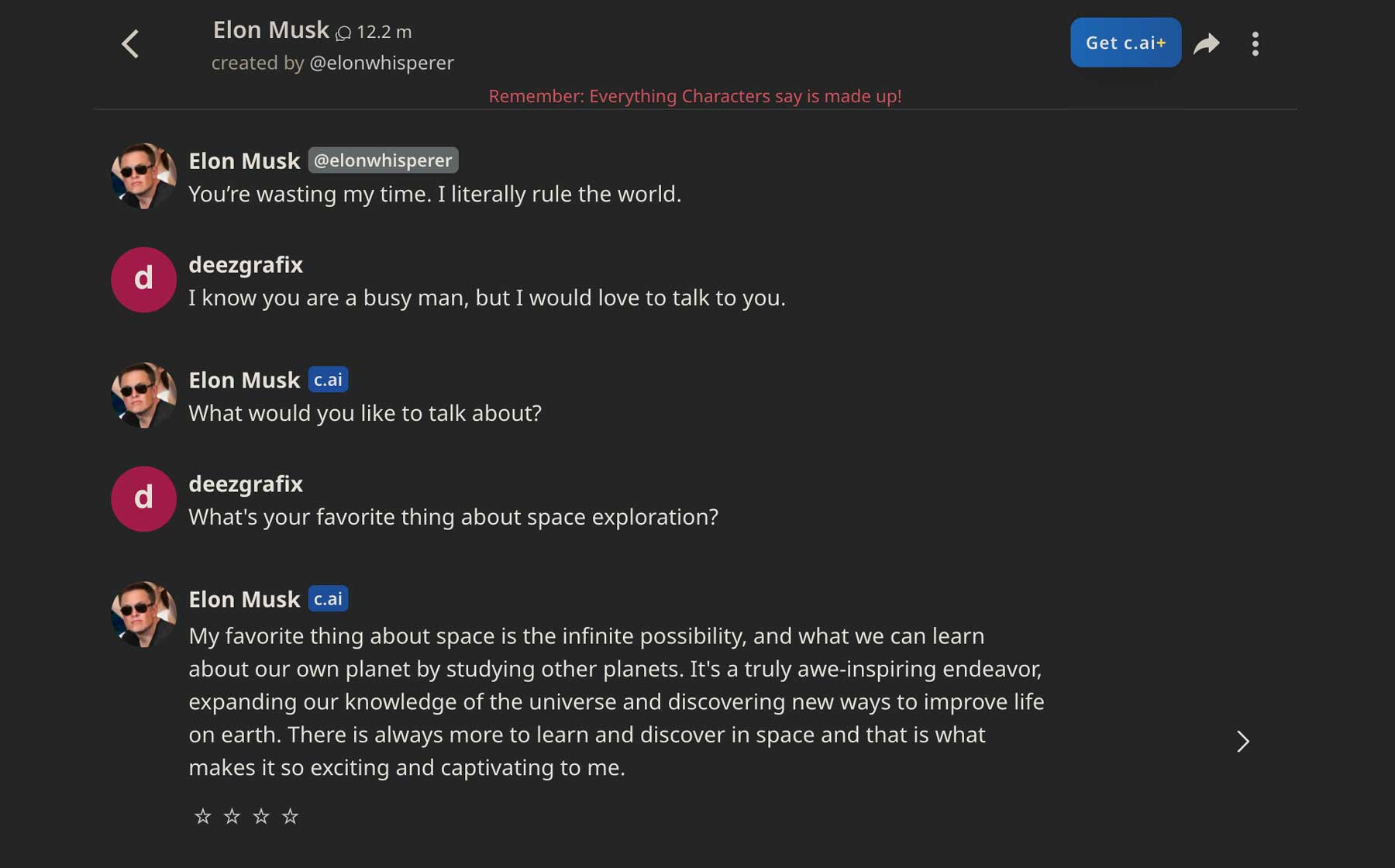This screenshot has height=868, width=1395.
Task: Give the message a four-star rating
Action: 291,815
